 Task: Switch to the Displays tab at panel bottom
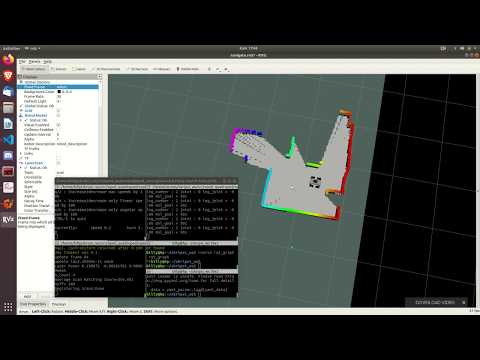59,304
